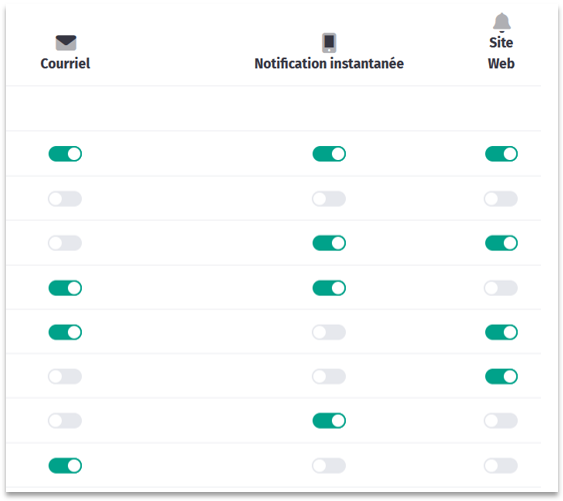
Task: Click the Site Web bell icon
Action: coord(502,22)
